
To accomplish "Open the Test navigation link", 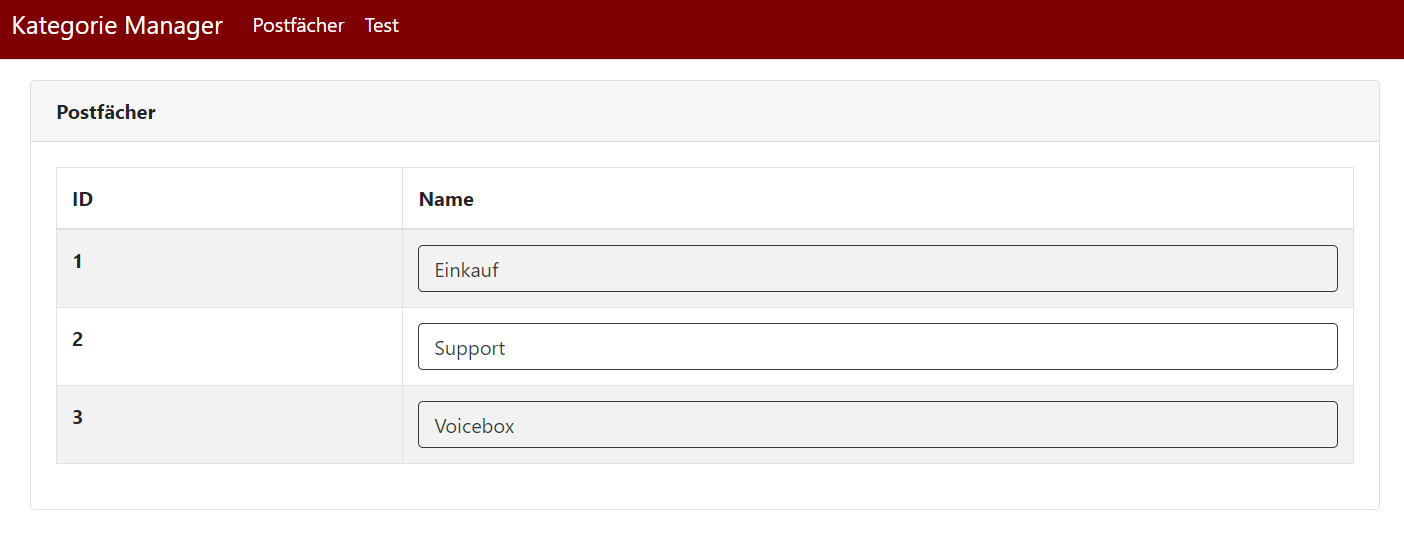I will pyautogui.click(x=381, y=26).
